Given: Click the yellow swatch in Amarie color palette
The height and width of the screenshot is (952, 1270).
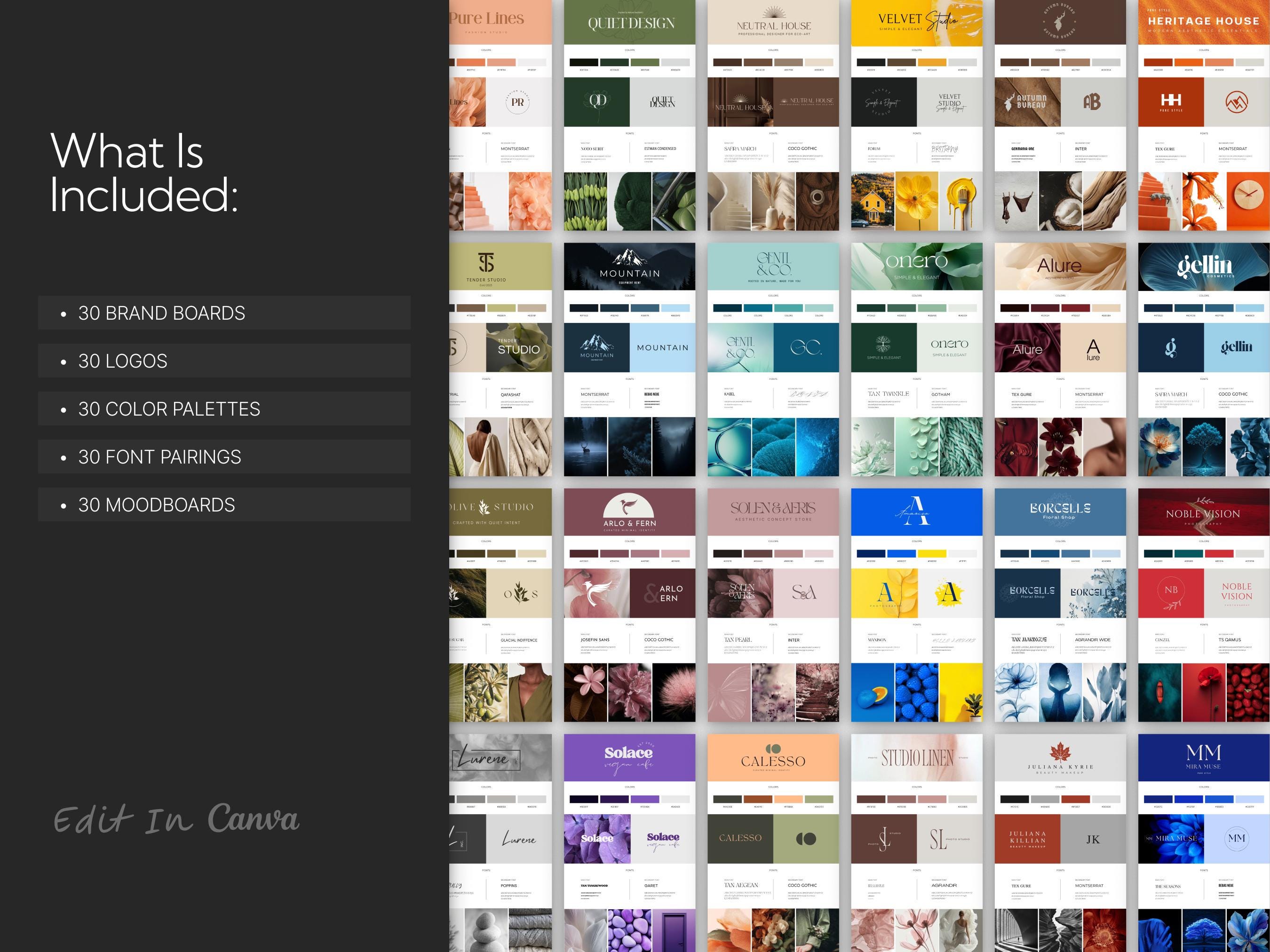Looking at the screenshot, I should point(932,554).
